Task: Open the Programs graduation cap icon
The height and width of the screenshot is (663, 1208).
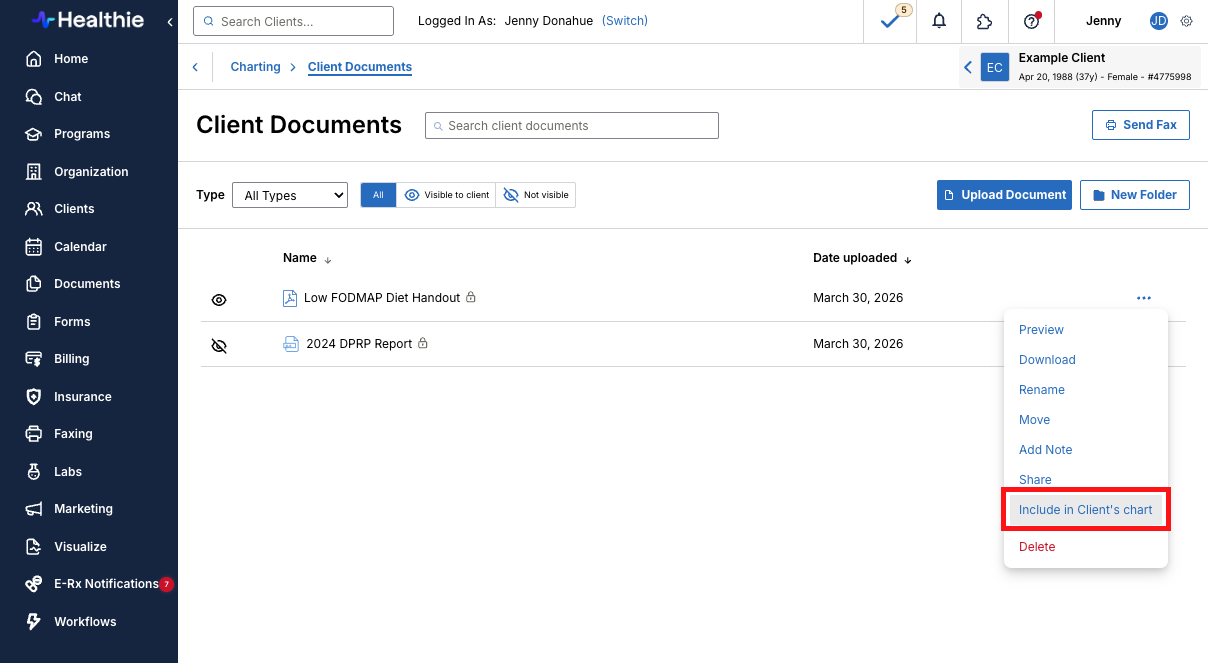Action: 34,134
